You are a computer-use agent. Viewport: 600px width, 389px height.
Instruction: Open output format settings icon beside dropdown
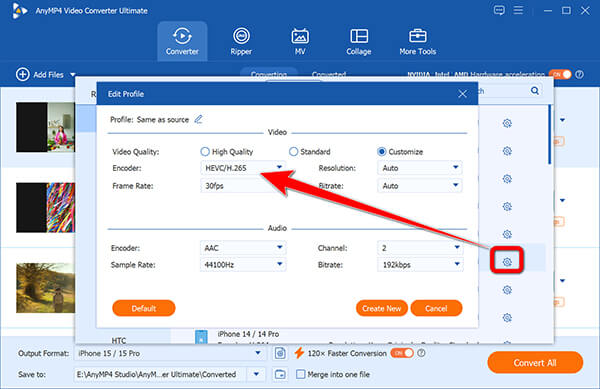coord(280,353)
